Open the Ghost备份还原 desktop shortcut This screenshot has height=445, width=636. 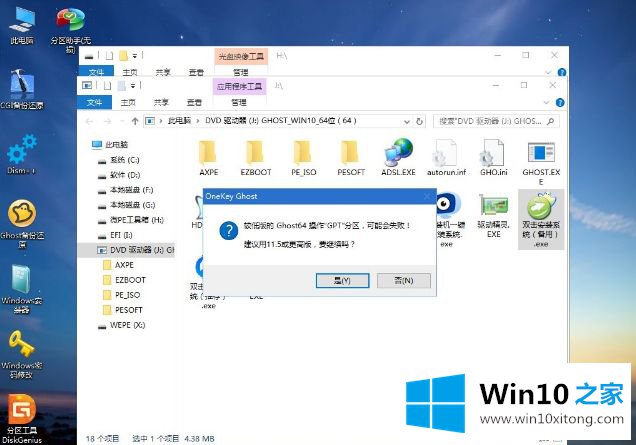pyautogui.click(x=22, y=218)
